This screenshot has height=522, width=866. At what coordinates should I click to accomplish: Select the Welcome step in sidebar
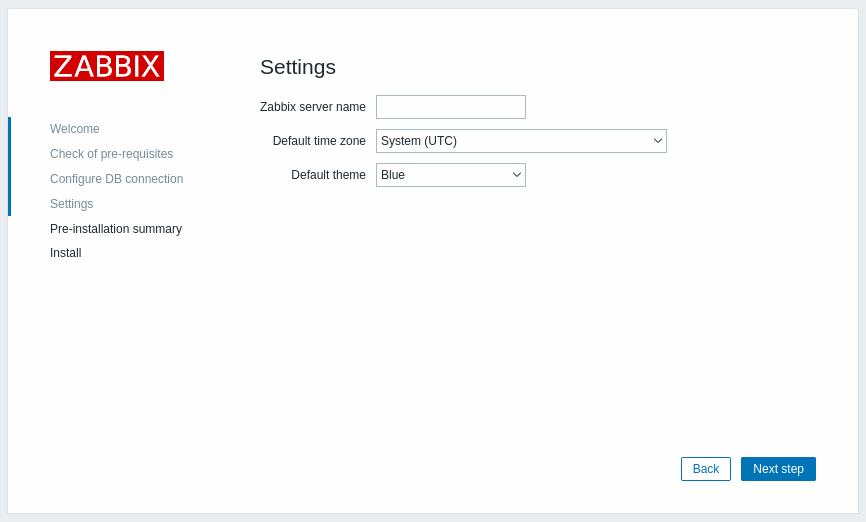pos(75,129)
